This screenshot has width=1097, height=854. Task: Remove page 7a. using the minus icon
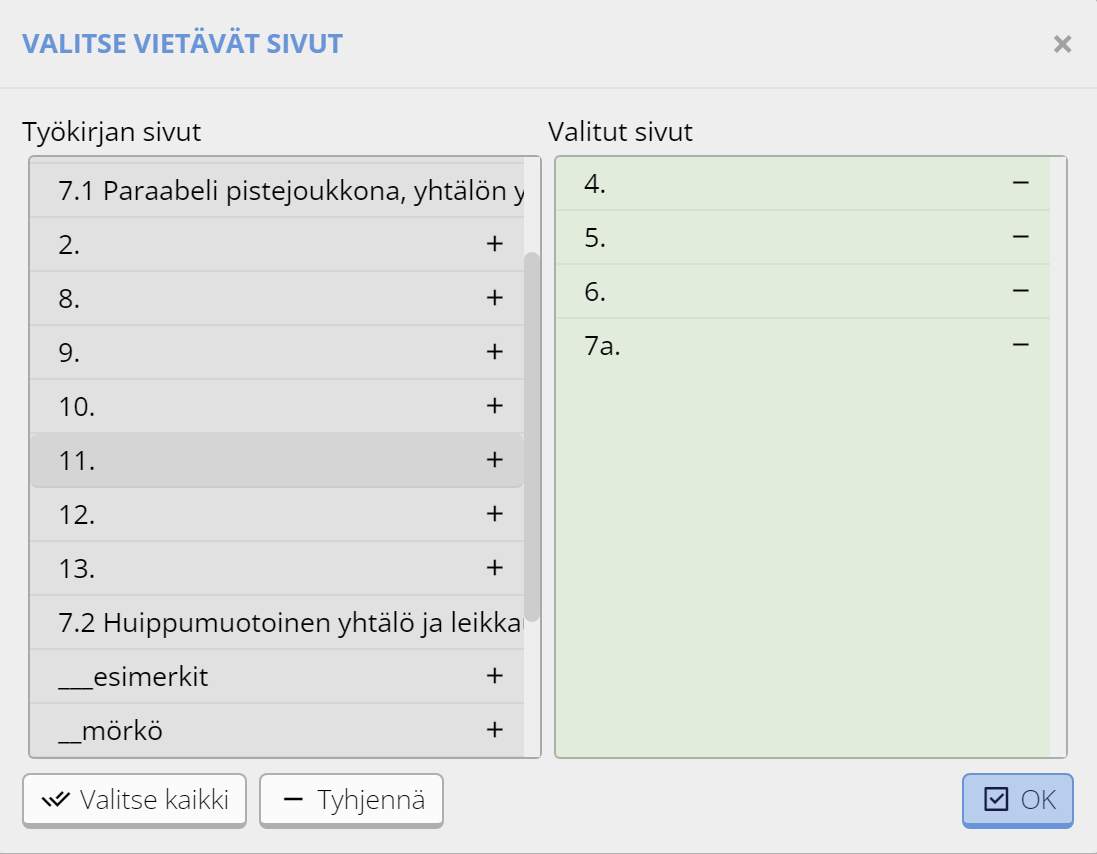tap(1021, 346)
